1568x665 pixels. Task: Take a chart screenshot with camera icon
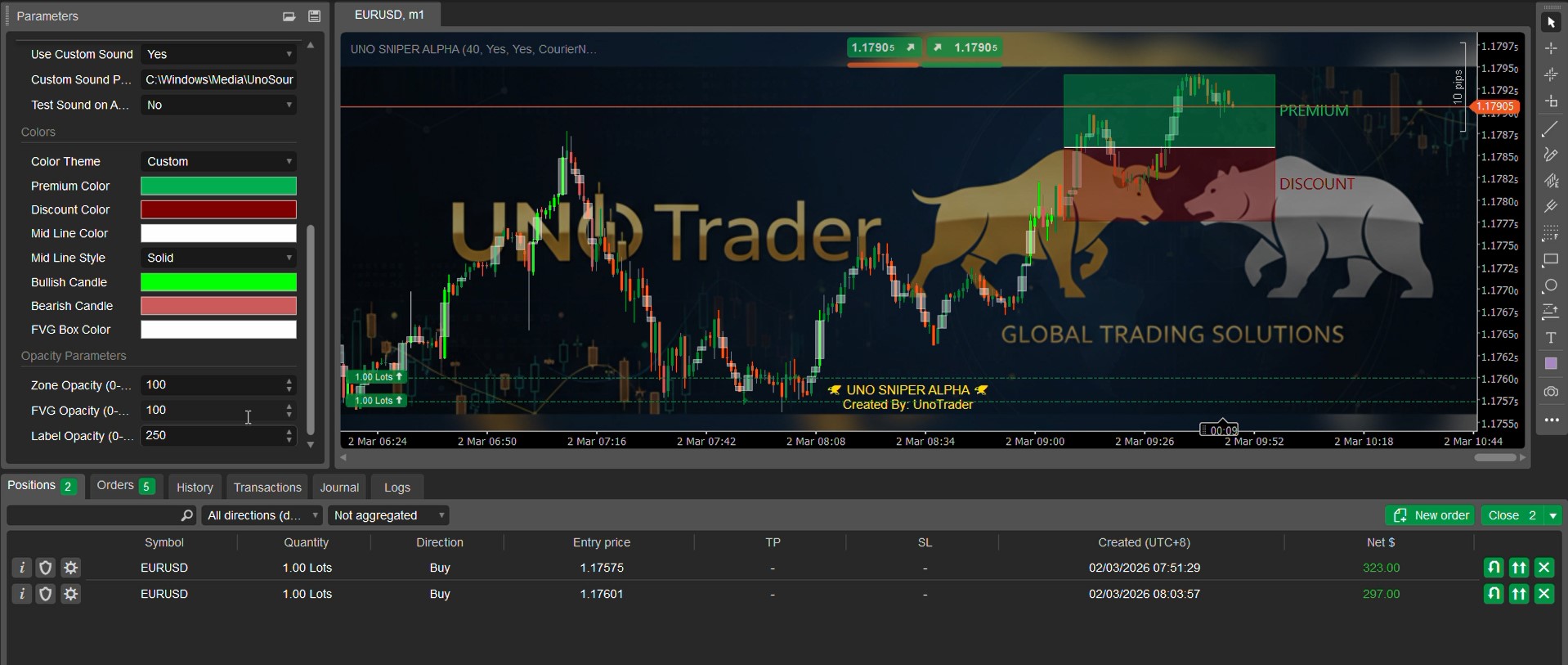point(1550,392)
